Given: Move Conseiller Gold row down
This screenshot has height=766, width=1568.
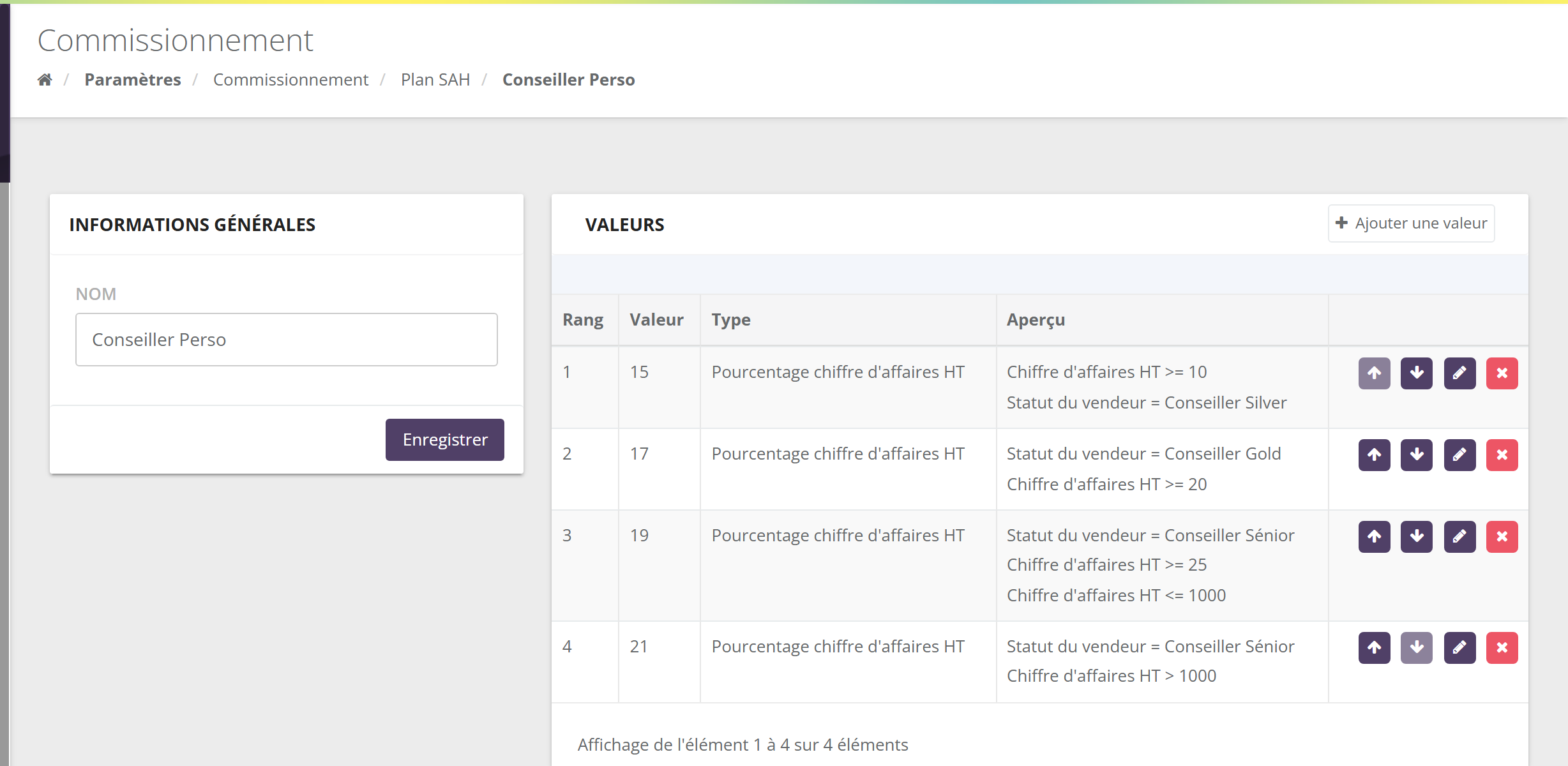Looking at the screenshot, I should (1417, 454).
